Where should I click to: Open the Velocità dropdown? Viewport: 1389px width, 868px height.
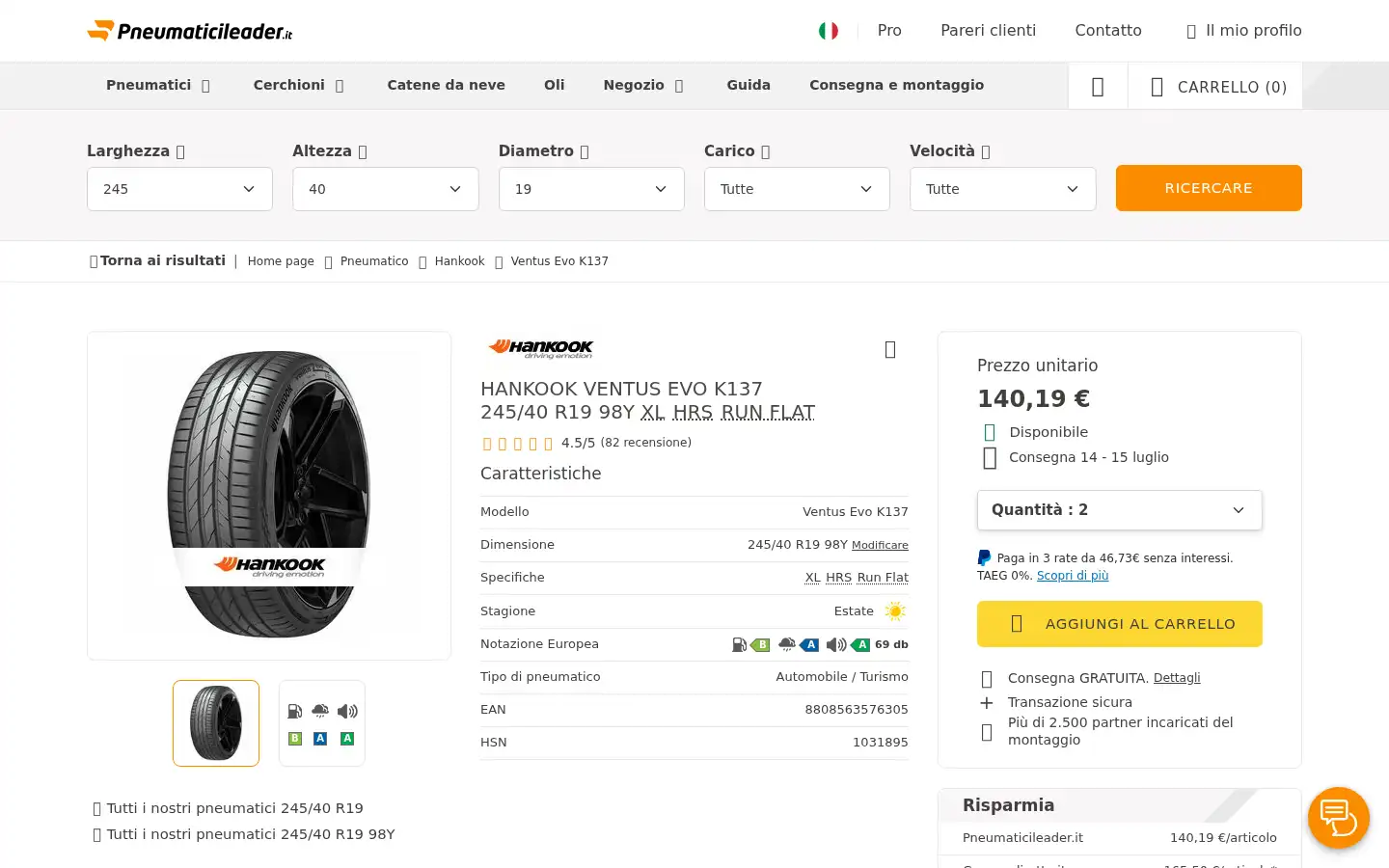pos(1002,189)
